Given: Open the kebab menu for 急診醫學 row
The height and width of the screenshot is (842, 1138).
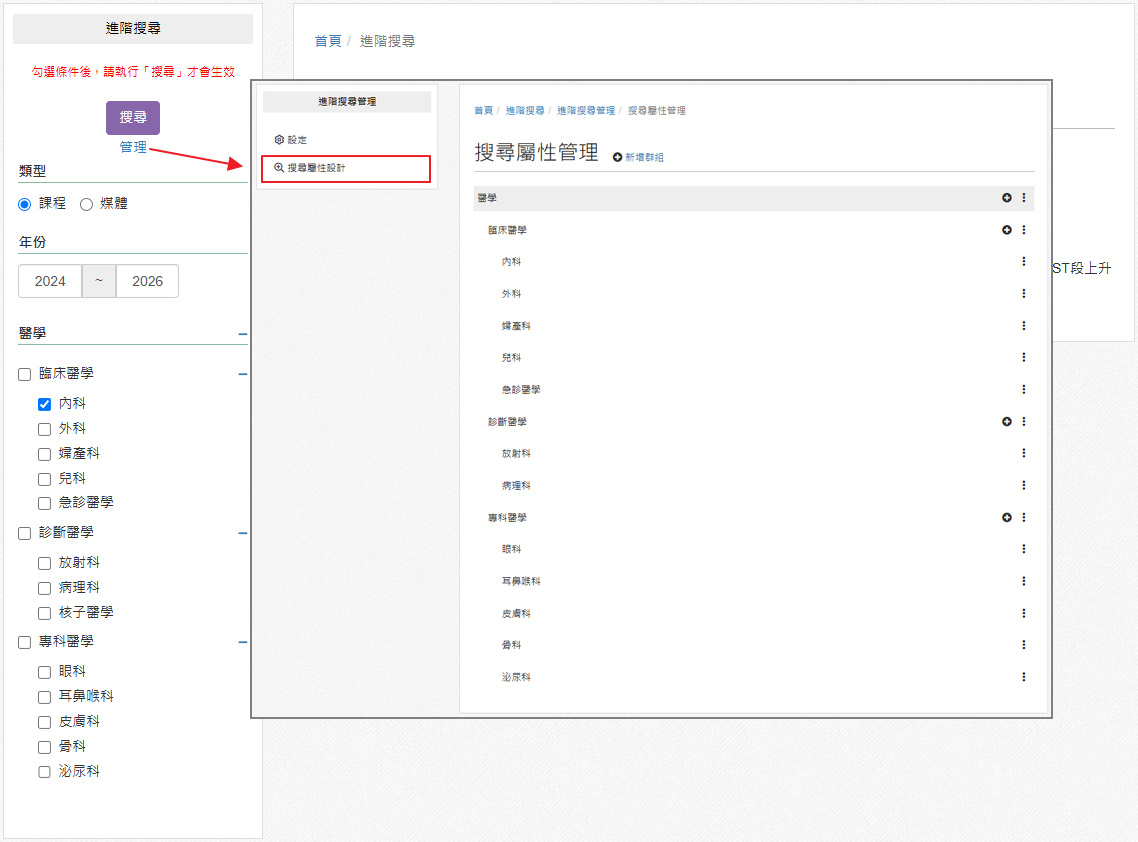Looking at the screenshot, I should [x=1024, y=389].
